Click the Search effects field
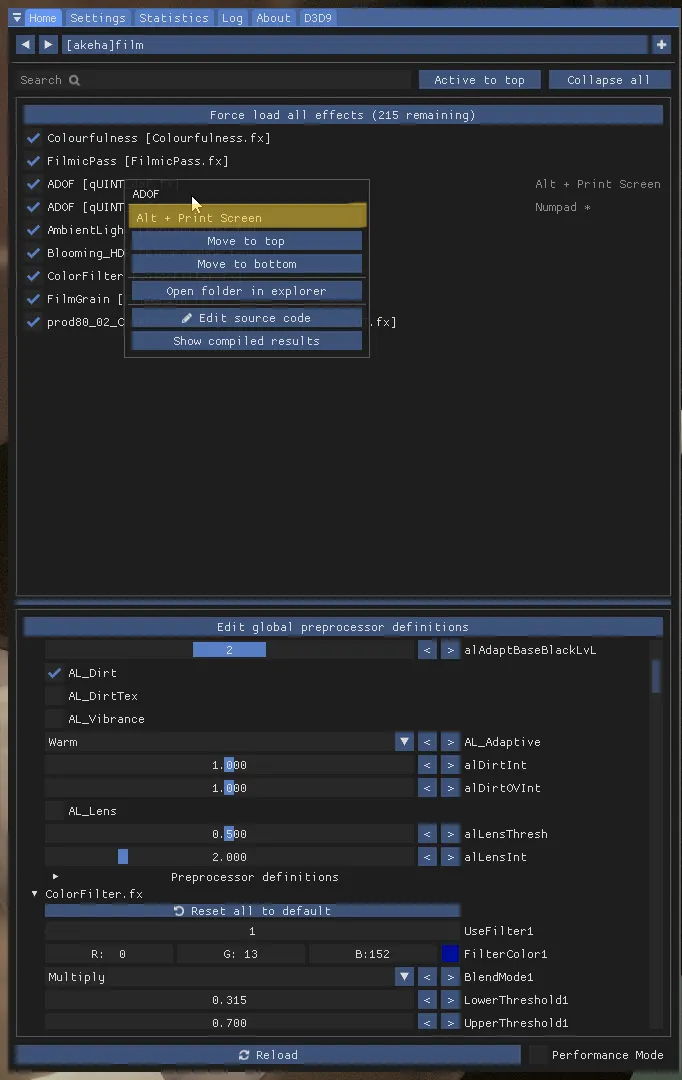This screenshot has height=1080, width=682. [x=214, y=80]
